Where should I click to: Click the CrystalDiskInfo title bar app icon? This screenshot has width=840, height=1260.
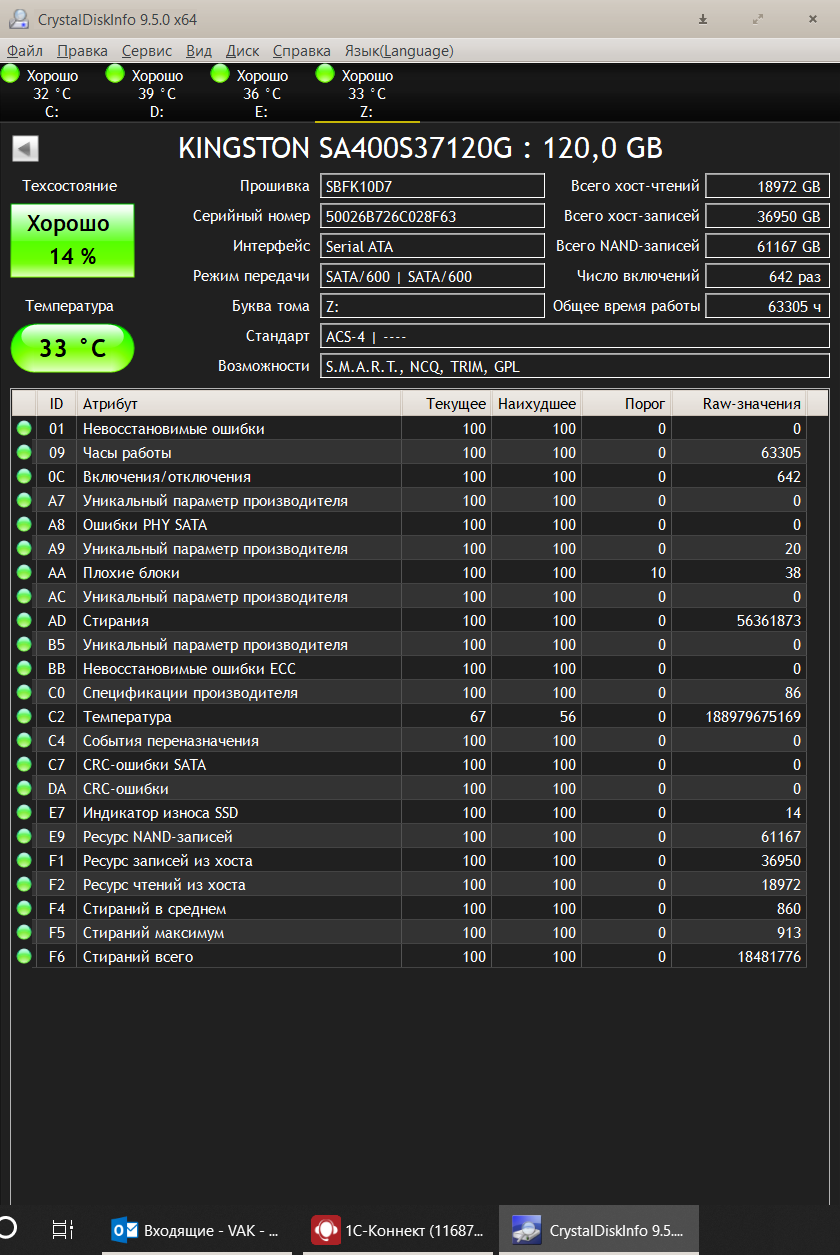[x=17, y=19]
